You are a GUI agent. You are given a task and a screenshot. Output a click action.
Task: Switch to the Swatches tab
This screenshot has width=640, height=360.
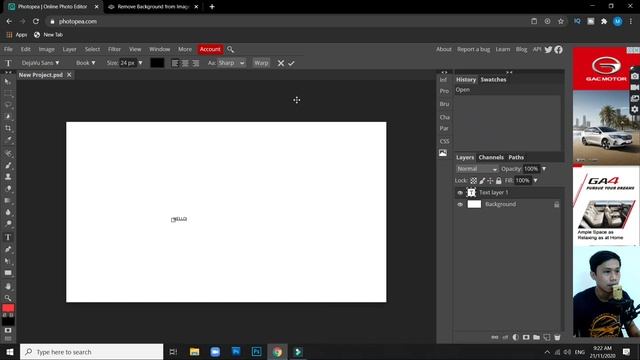pos(493,80)
